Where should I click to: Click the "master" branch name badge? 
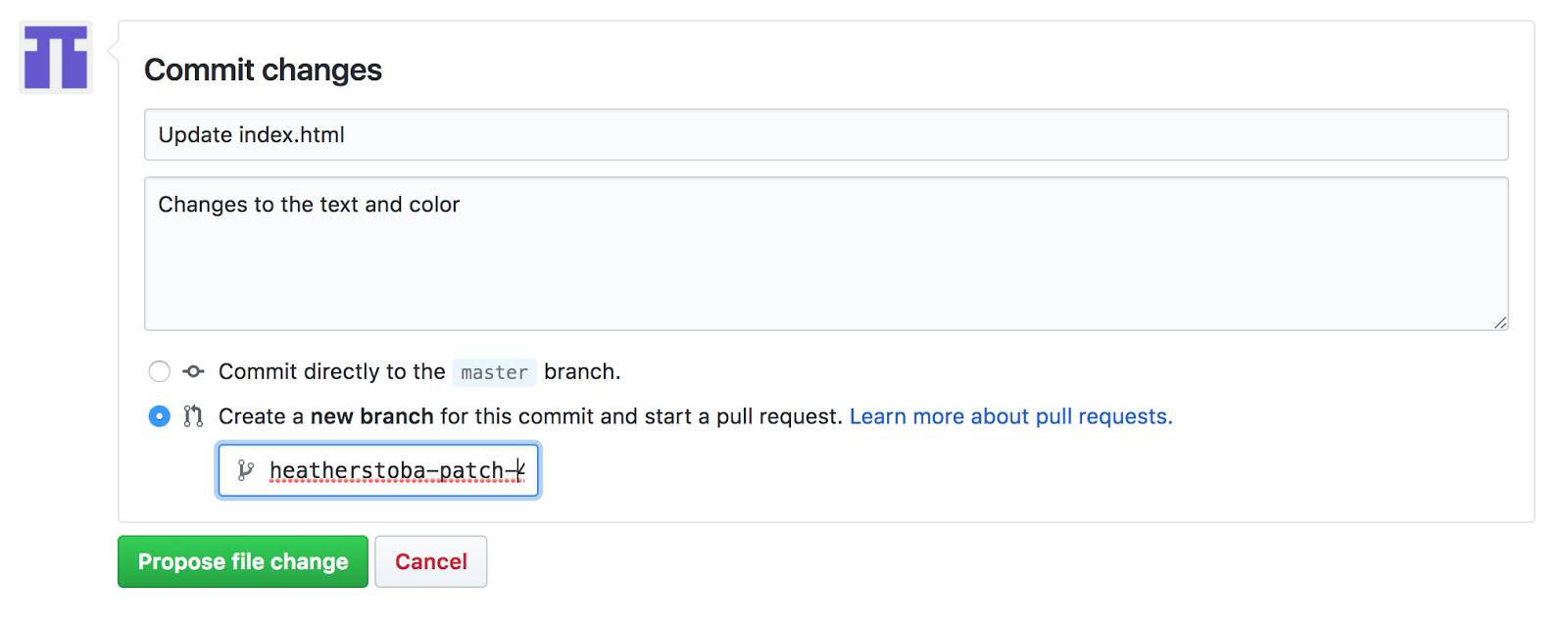[494, 372]
